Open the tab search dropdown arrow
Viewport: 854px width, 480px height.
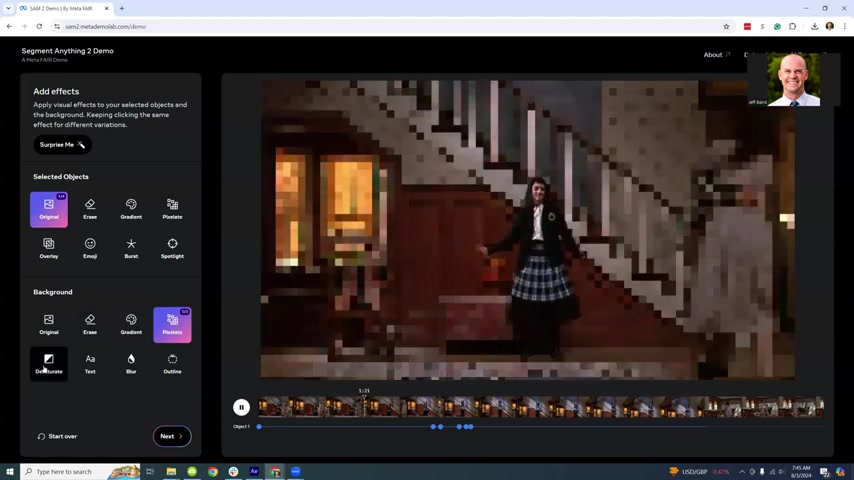coord(8,8)
